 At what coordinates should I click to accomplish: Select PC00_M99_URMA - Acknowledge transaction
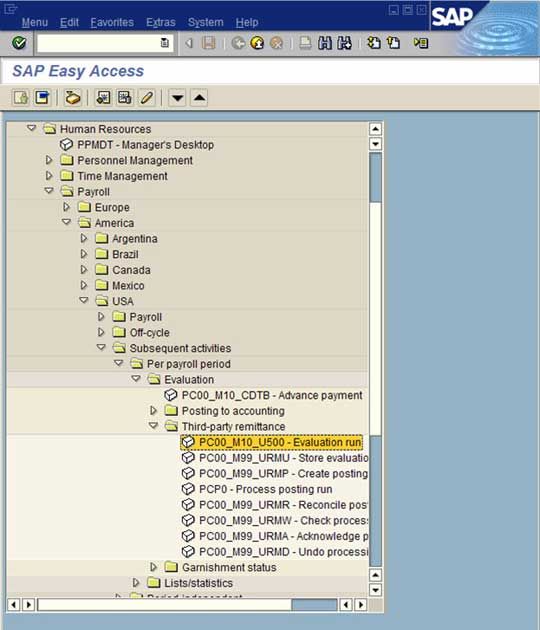275,536
